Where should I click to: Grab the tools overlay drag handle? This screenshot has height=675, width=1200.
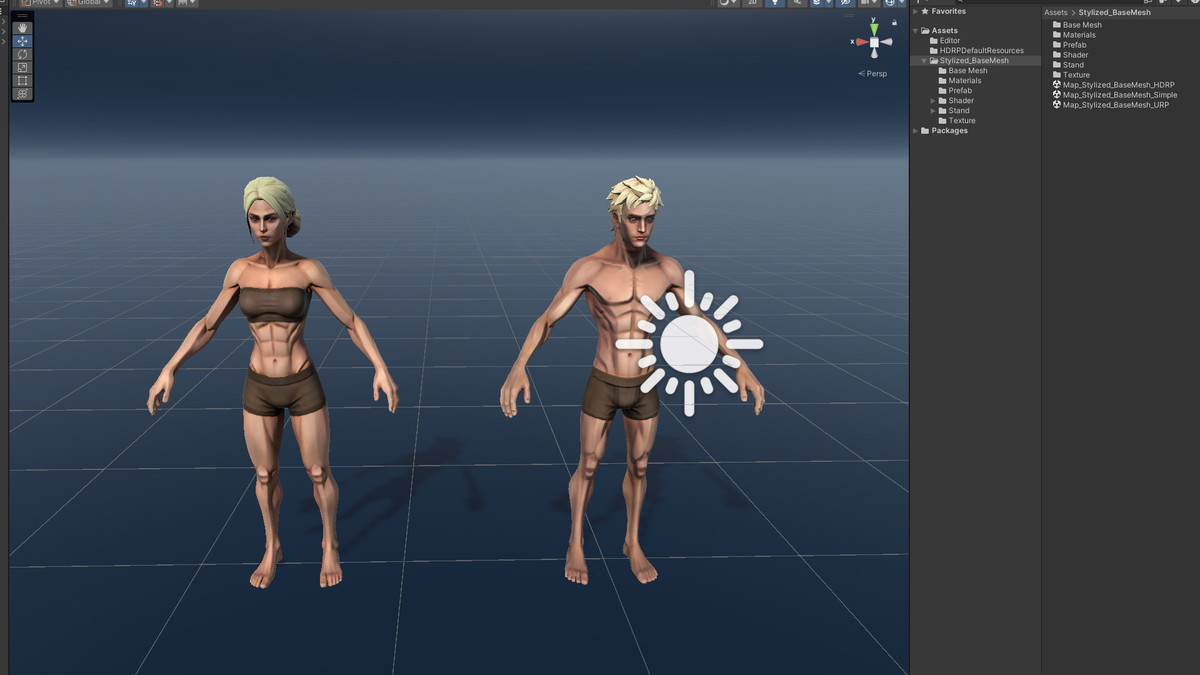[x=22, y=16]
